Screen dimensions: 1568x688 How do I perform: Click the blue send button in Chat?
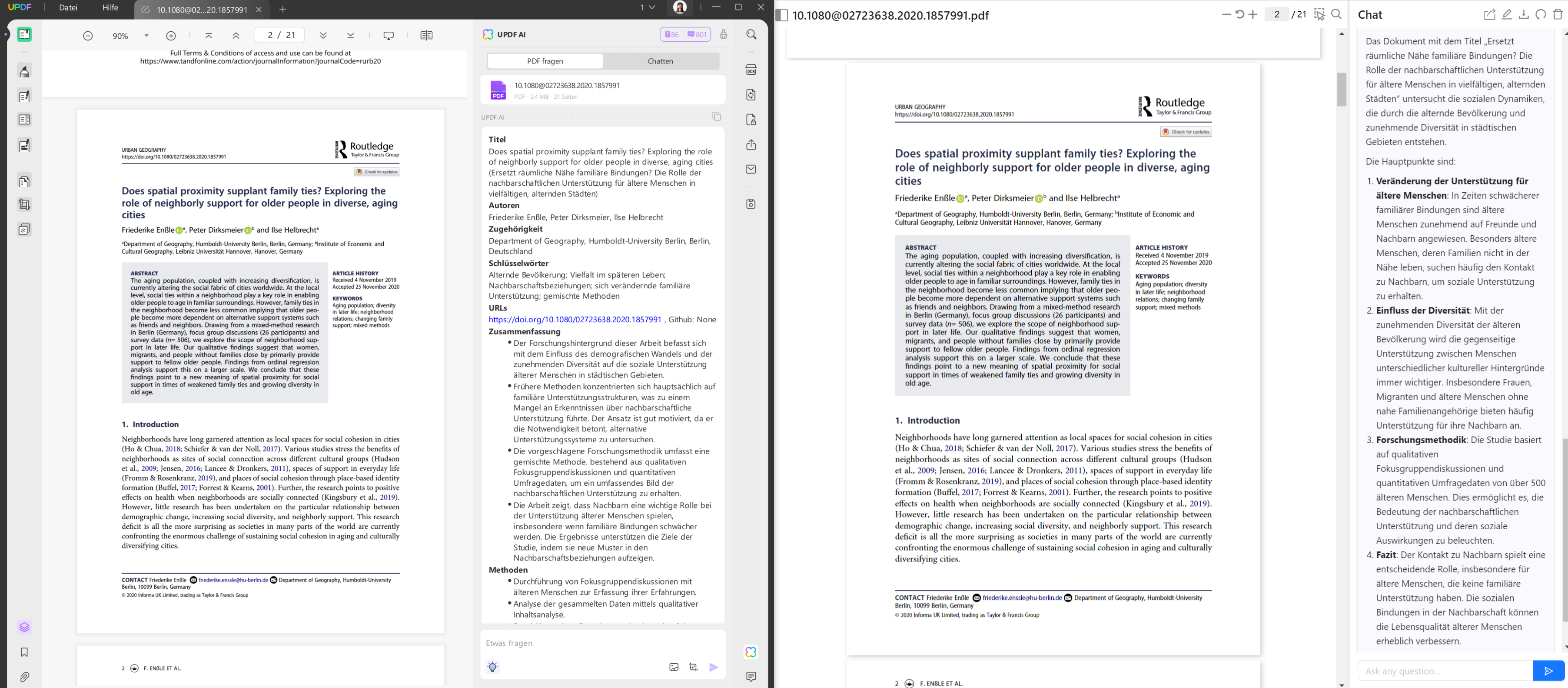[1548, 671]
